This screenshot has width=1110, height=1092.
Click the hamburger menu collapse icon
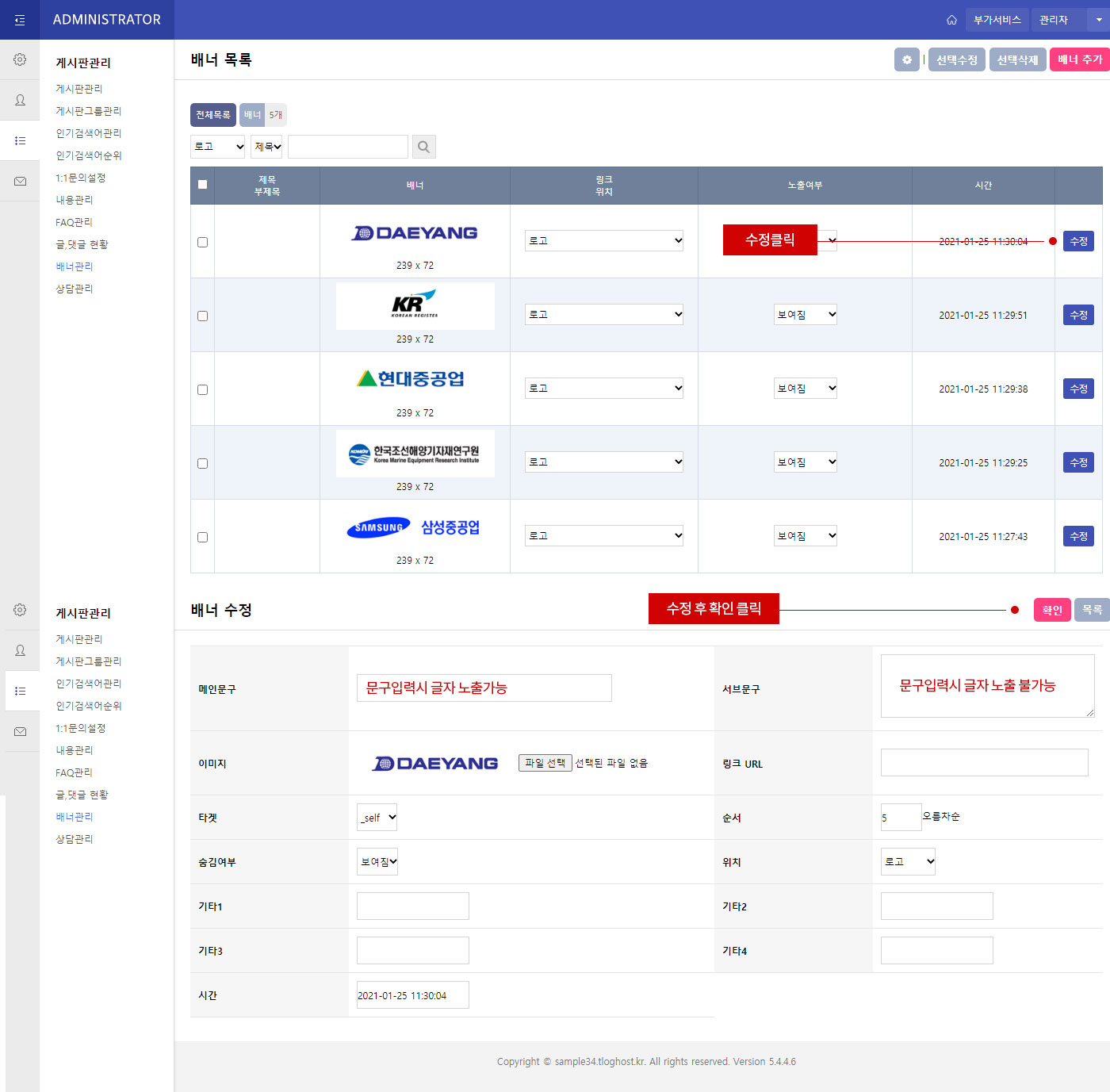click(20, 20)
